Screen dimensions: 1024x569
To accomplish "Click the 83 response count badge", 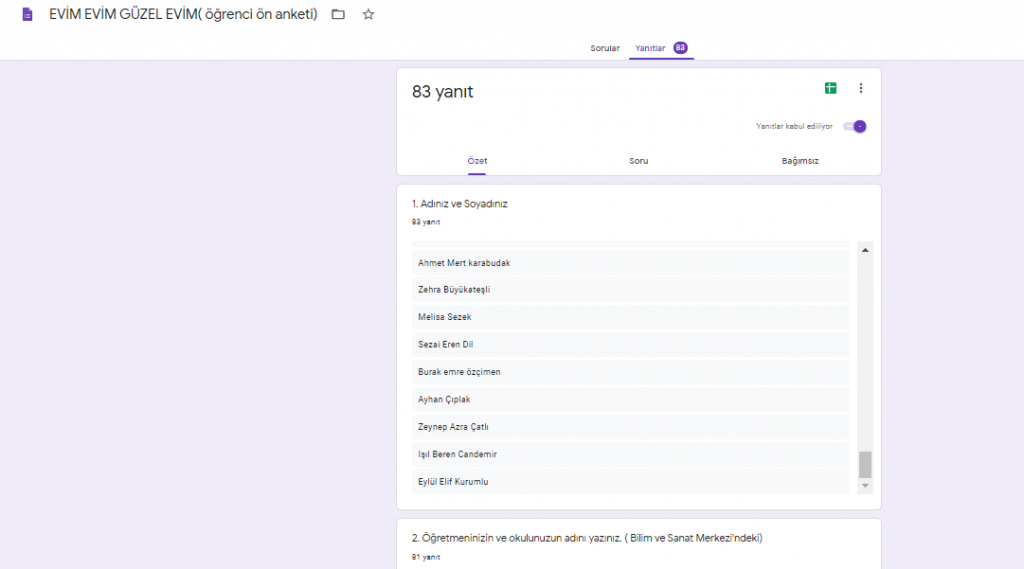I will coord(680,48).
